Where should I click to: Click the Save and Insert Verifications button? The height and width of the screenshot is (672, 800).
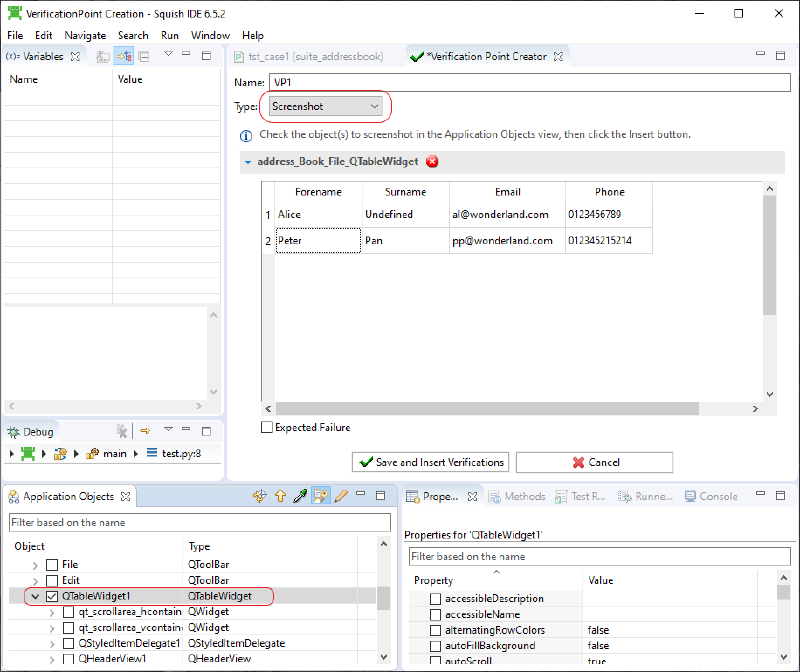pos(430,462)
